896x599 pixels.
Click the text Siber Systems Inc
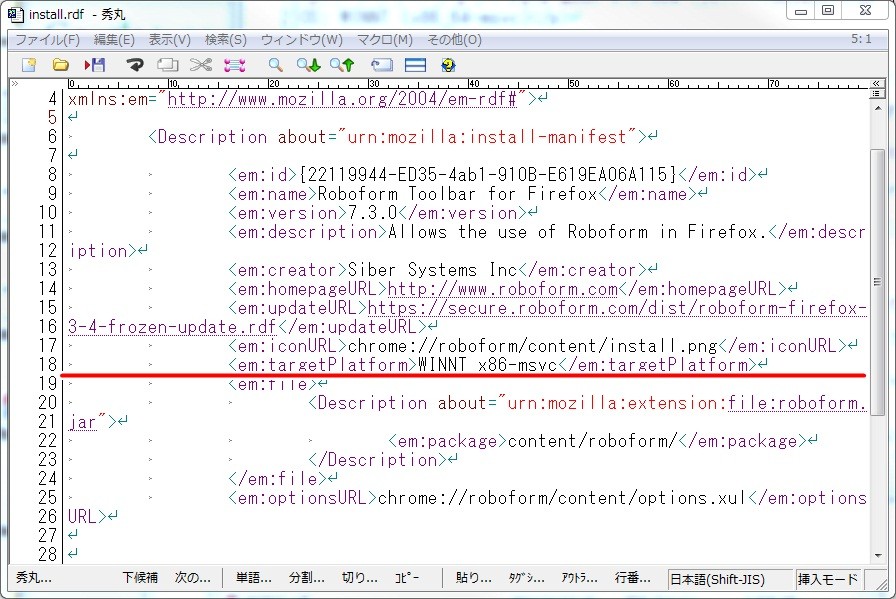point(432,270)
